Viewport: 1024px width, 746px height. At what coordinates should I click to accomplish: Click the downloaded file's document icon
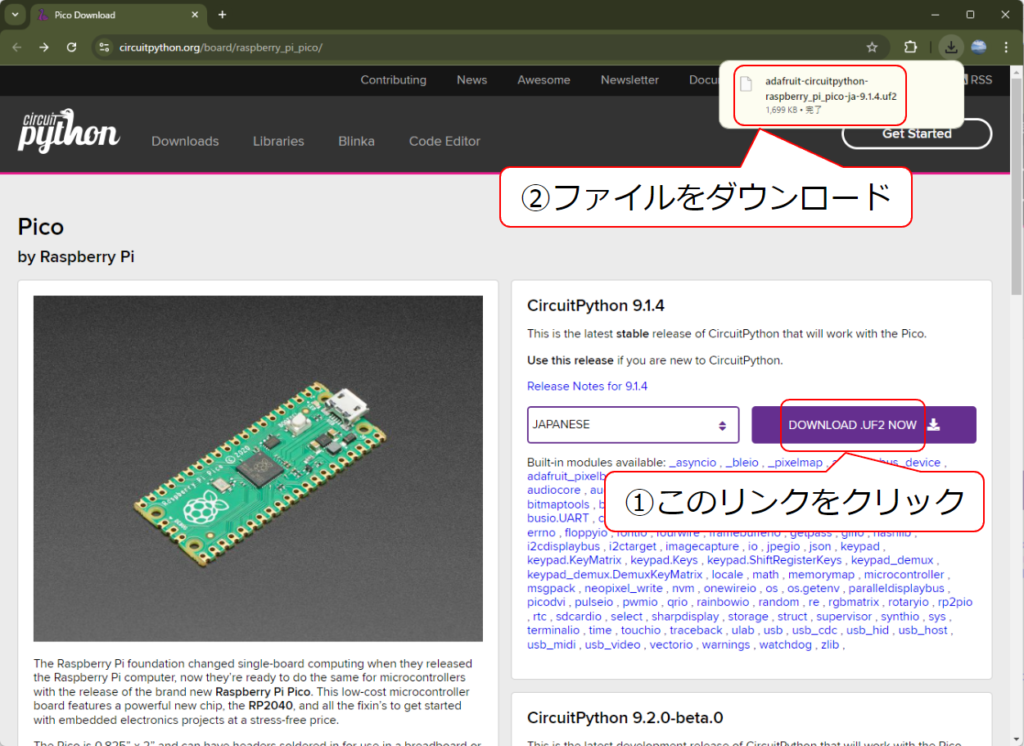point(746,84)
